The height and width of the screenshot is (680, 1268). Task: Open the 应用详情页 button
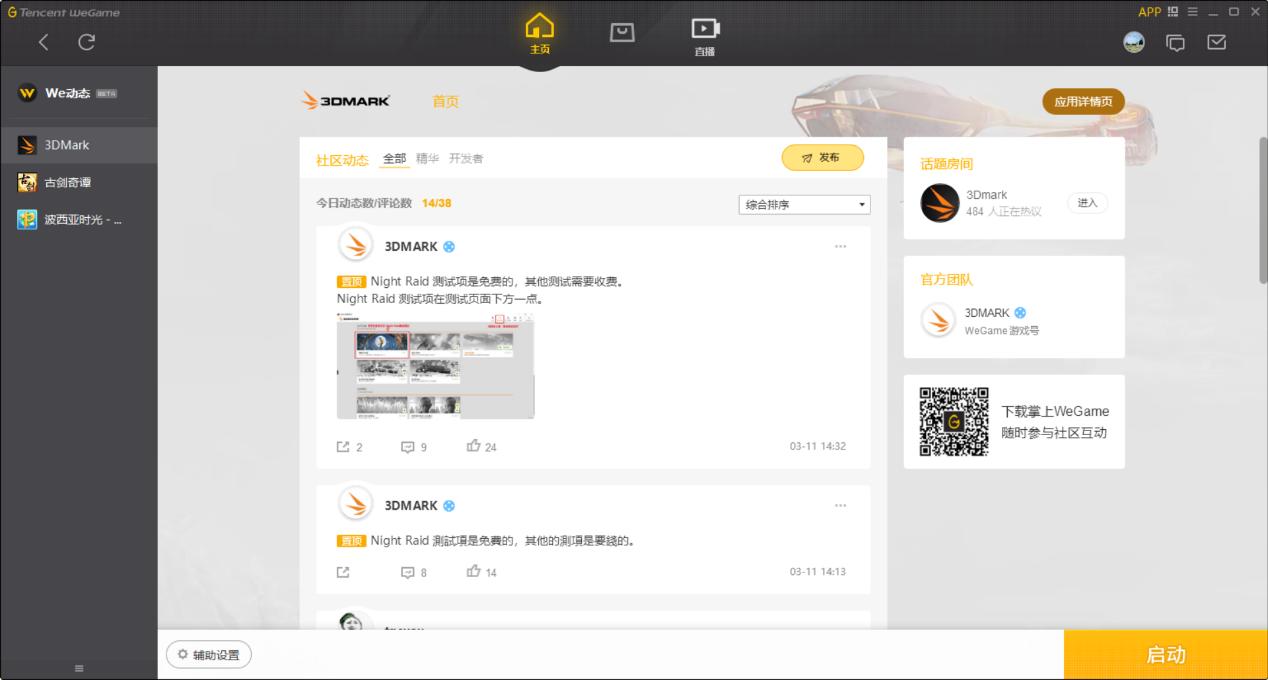pyautogui.click(x=1084, y=101)
